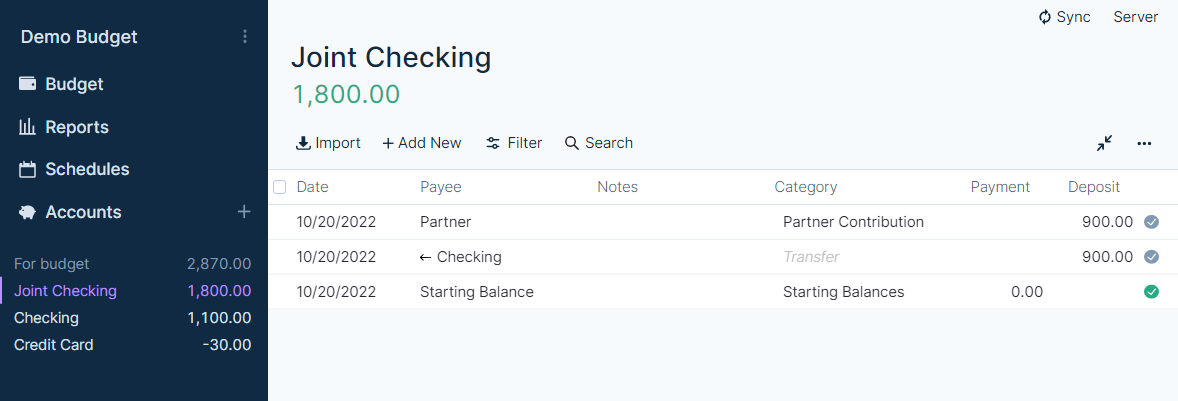Open the Server menu
The height and width of the screenshot is (401, 1178).
point(1135,17)
